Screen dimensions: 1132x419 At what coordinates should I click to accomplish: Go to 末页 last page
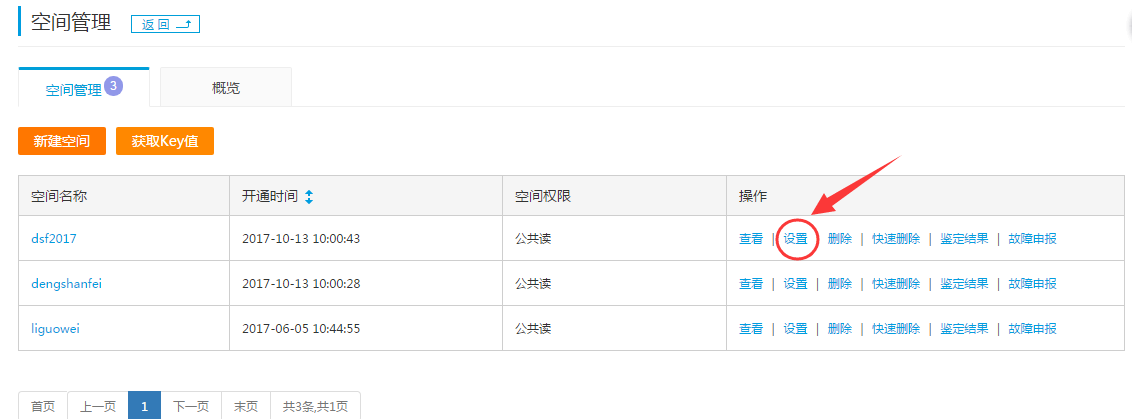click(246, 406)
